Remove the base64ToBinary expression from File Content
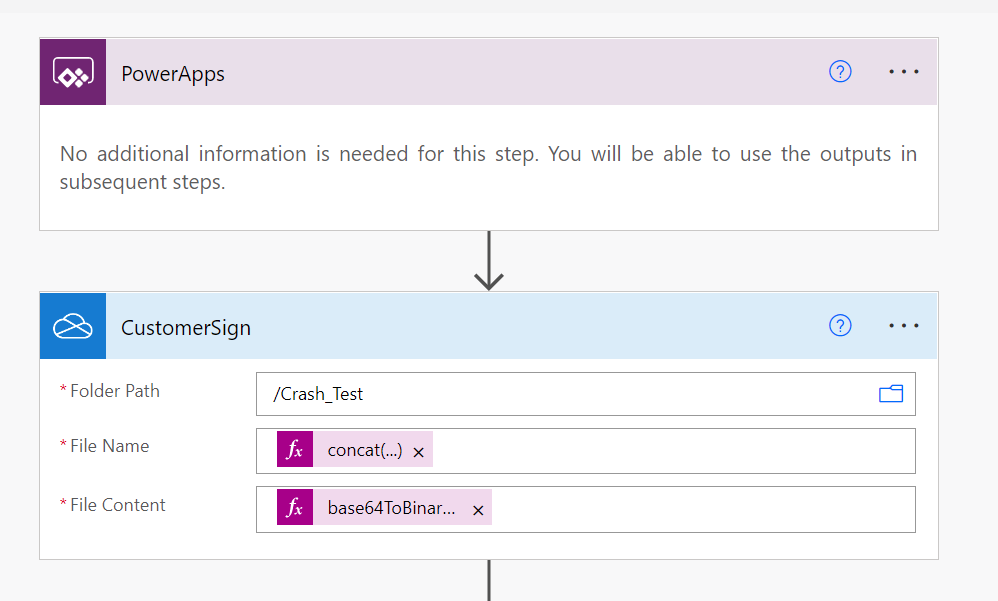 point(478,510)
